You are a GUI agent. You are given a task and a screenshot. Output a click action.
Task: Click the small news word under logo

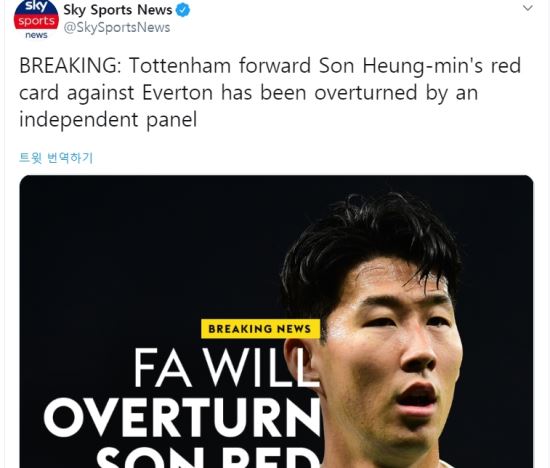pos(36,35)
